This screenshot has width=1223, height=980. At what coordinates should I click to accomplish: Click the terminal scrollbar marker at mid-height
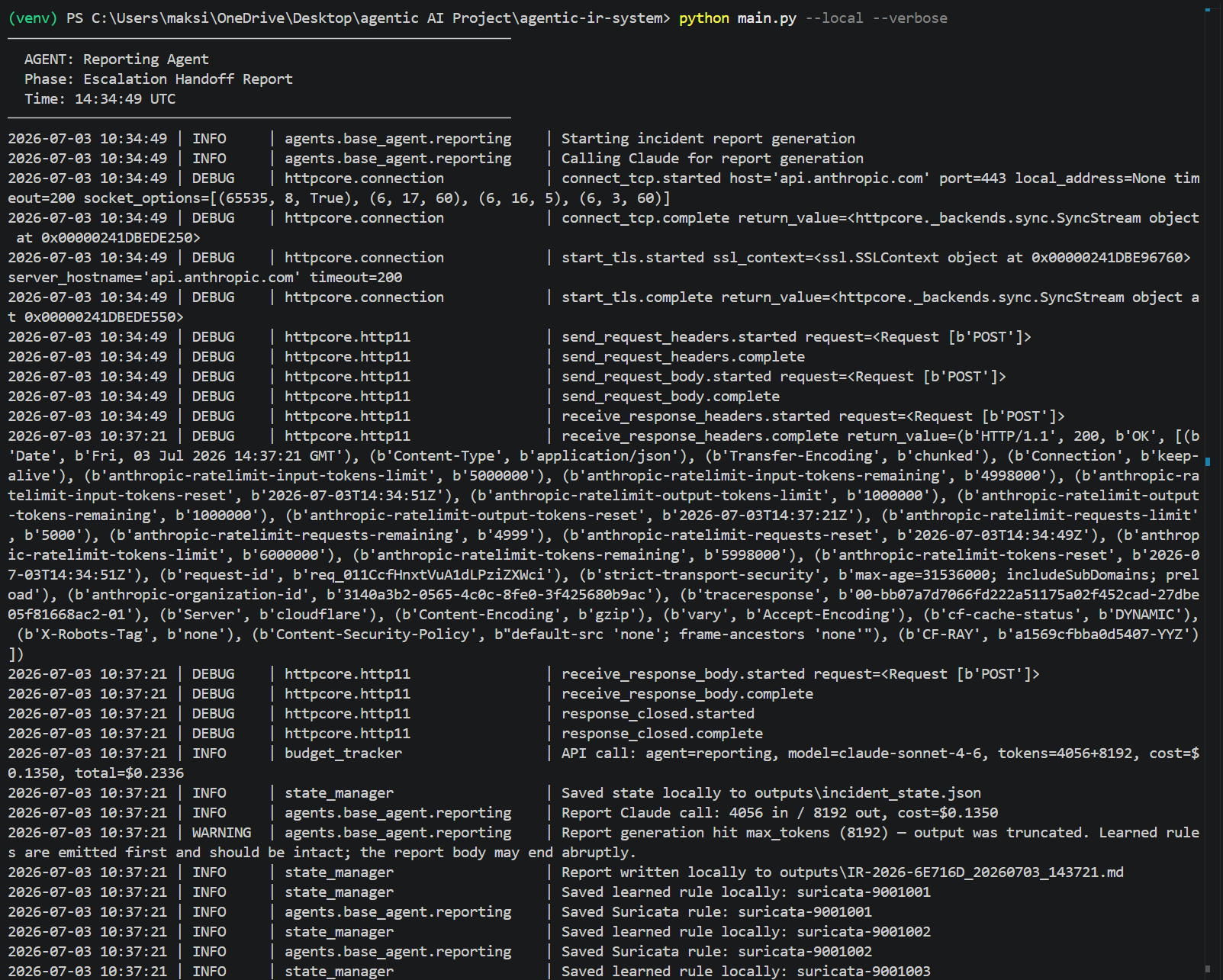pos(1208,461)
